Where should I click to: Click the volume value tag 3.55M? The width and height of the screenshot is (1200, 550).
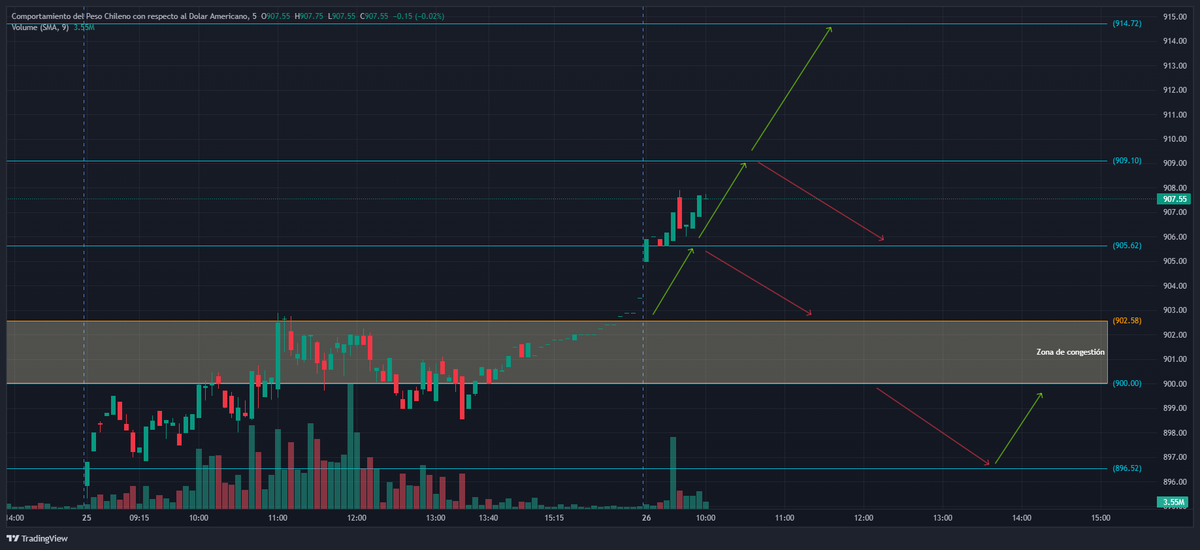(x=1175, y=501)
